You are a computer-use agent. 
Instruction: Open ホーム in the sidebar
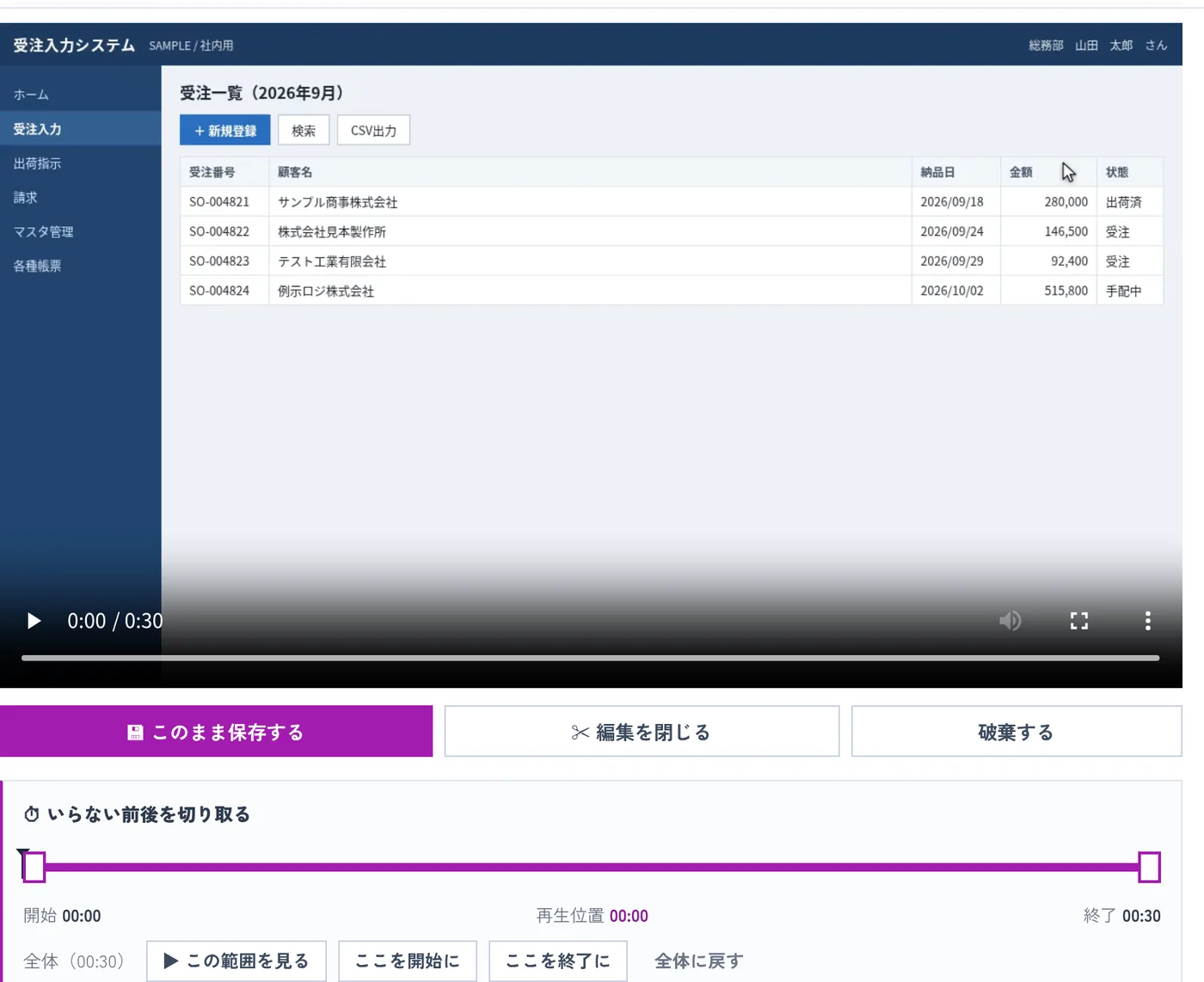pos(81,95)
